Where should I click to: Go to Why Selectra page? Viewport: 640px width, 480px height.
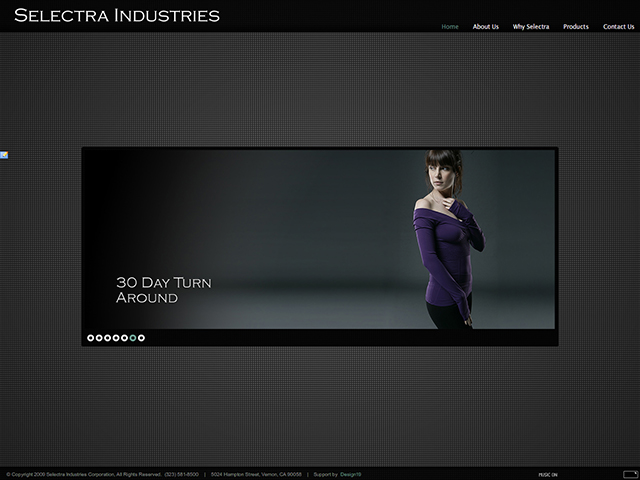531,27
